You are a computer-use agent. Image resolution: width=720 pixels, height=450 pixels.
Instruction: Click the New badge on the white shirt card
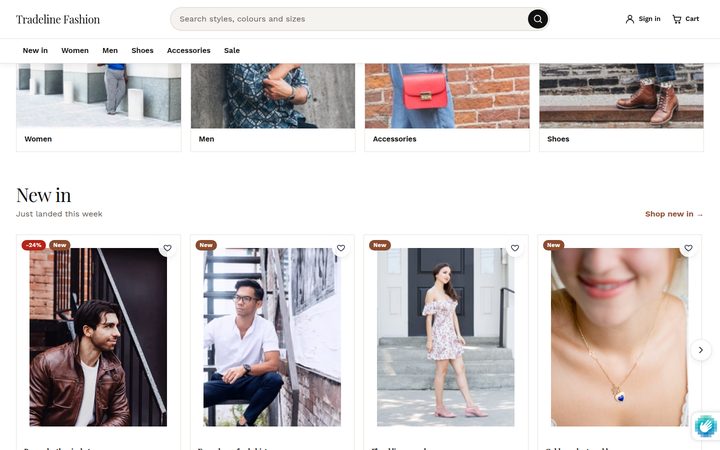coord(206,245)
